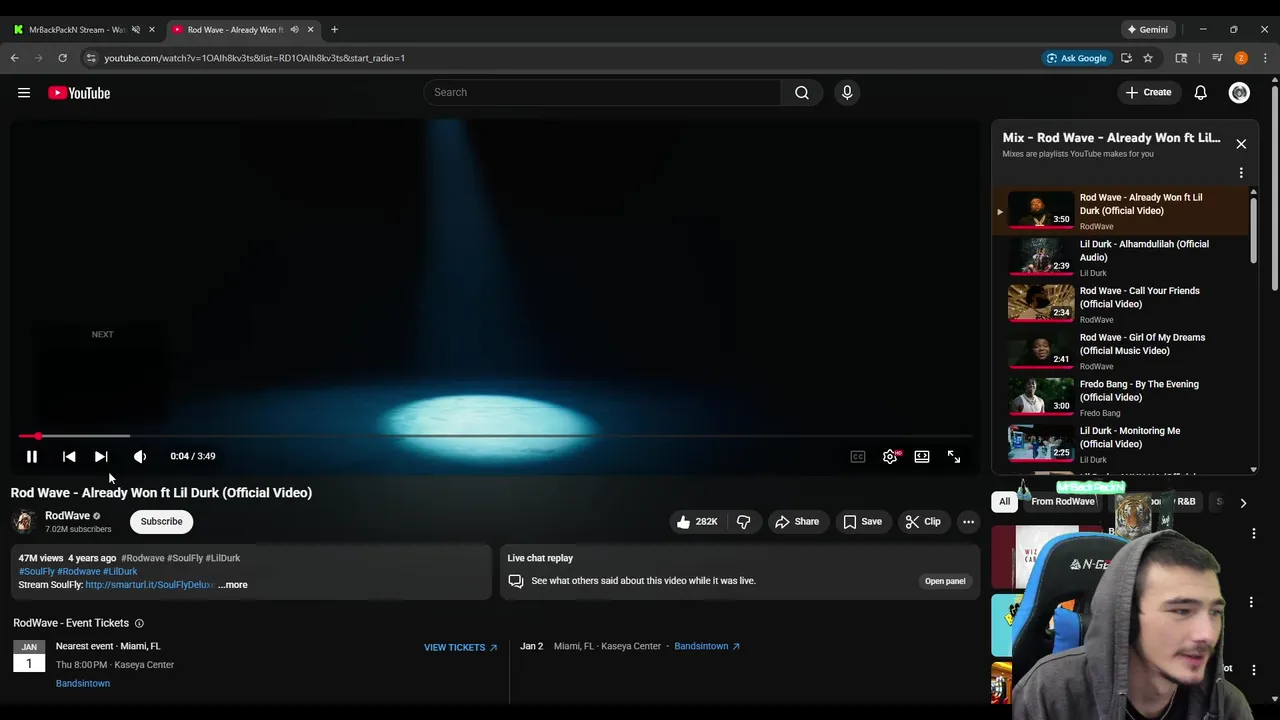Open the account avatar menu

(x=1239, y=93)
